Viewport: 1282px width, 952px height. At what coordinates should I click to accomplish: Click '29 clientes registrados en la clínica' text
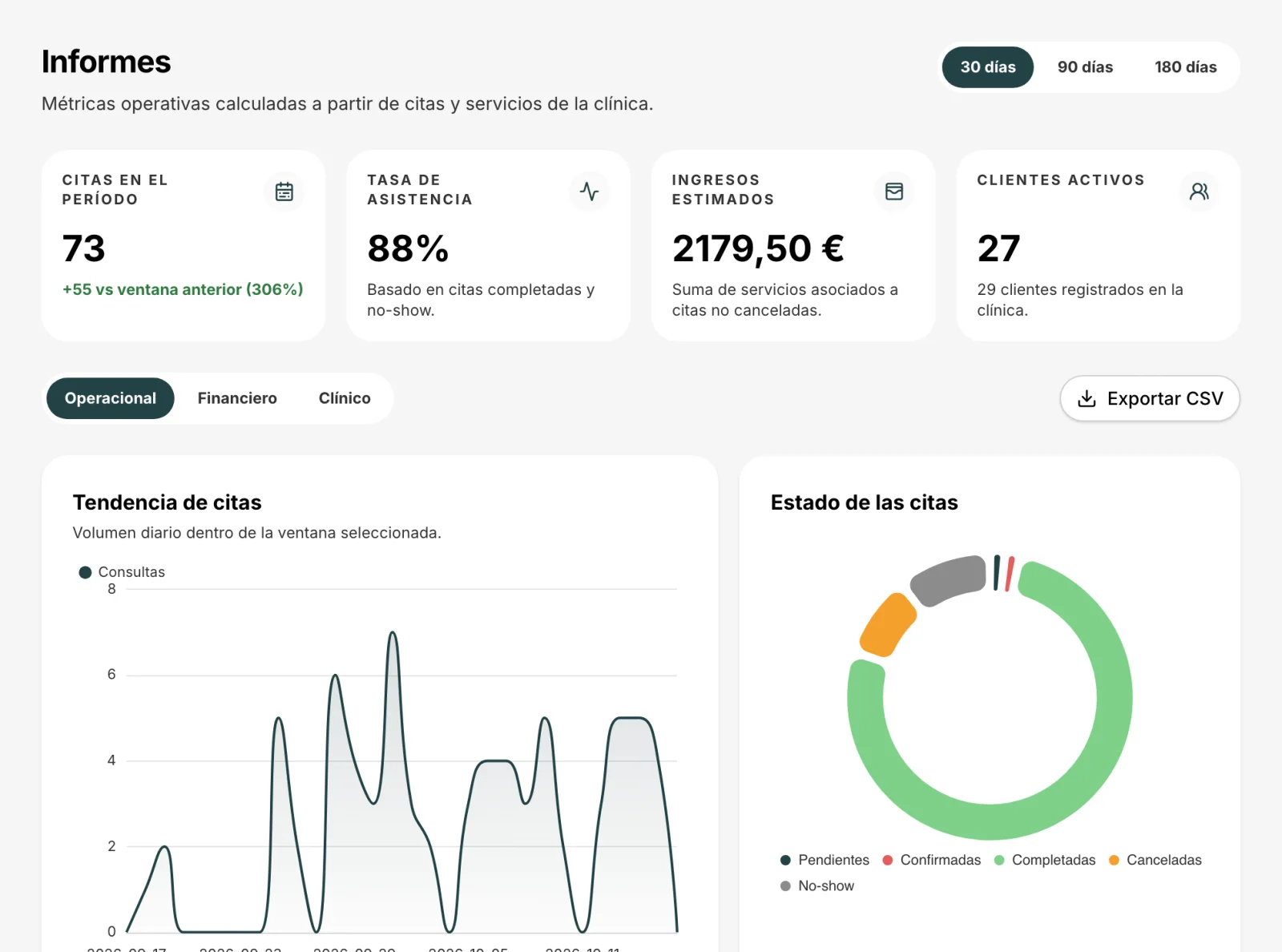[x=1080, y=300]
